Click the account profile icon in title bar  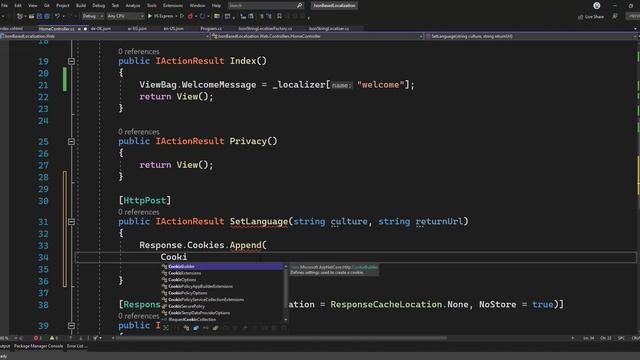[x=597, y=5]
